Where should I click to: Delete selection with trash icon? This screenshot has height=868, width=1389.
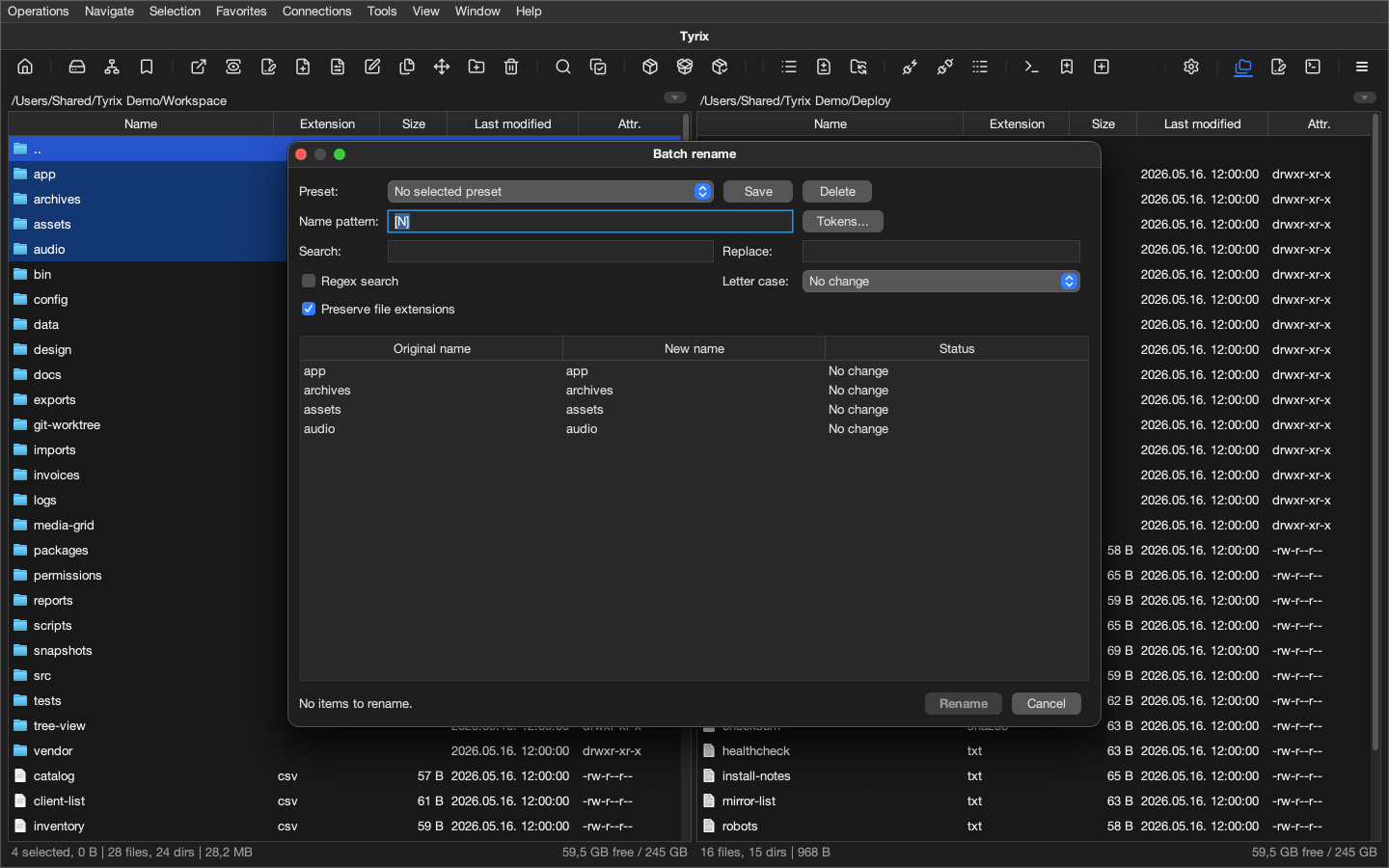click(x=511, y=67)
